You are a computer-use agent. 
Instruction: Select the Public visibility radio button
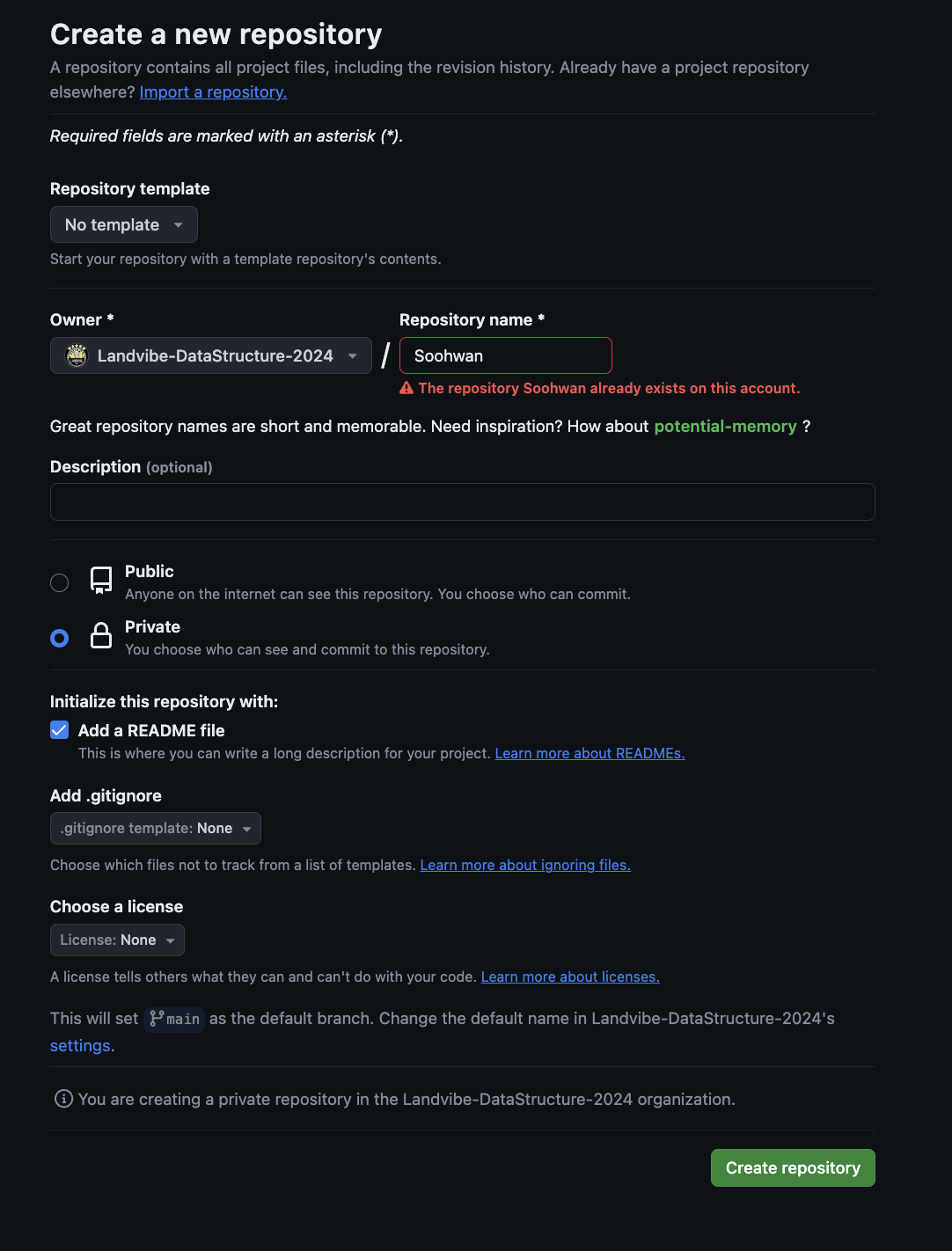coord(60,582)
